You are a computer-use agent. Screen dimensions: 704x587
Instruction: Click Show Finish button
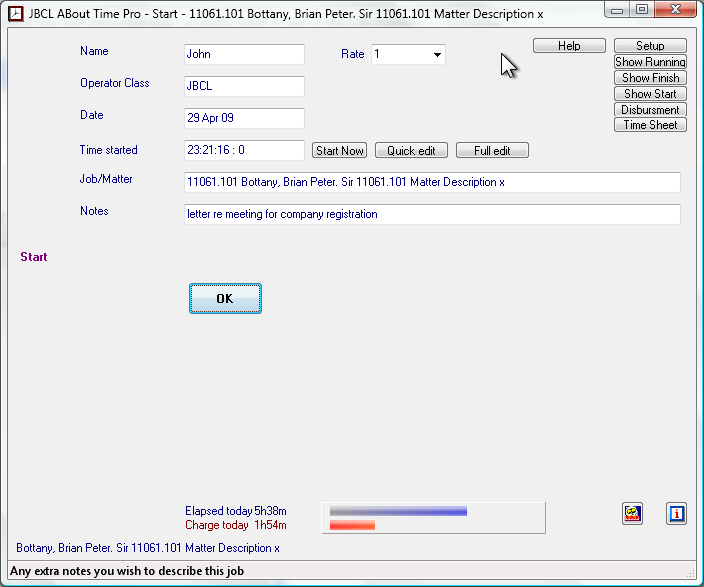650,78
